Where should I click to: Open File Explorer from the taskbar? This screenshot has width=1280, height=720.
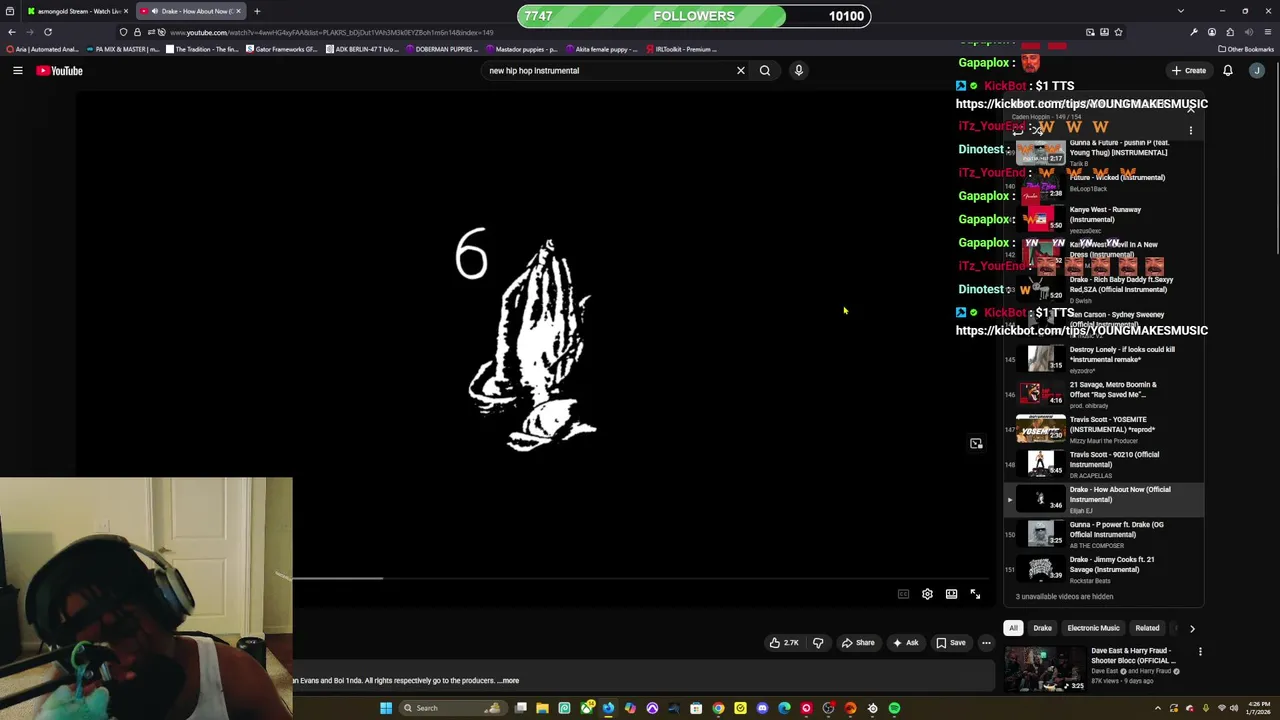(x=542, y=708)
